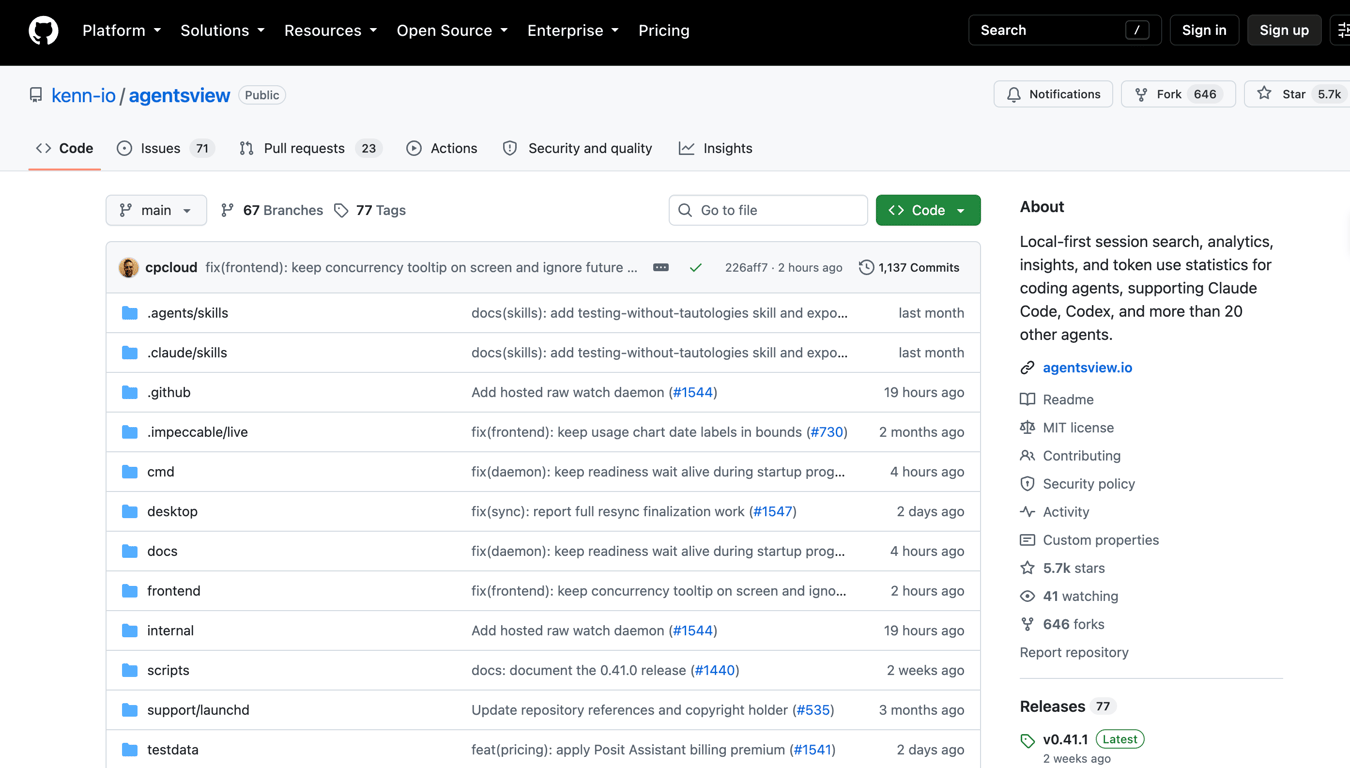
Task: Open the agentsview.io website link
Action: [1087, 368]
